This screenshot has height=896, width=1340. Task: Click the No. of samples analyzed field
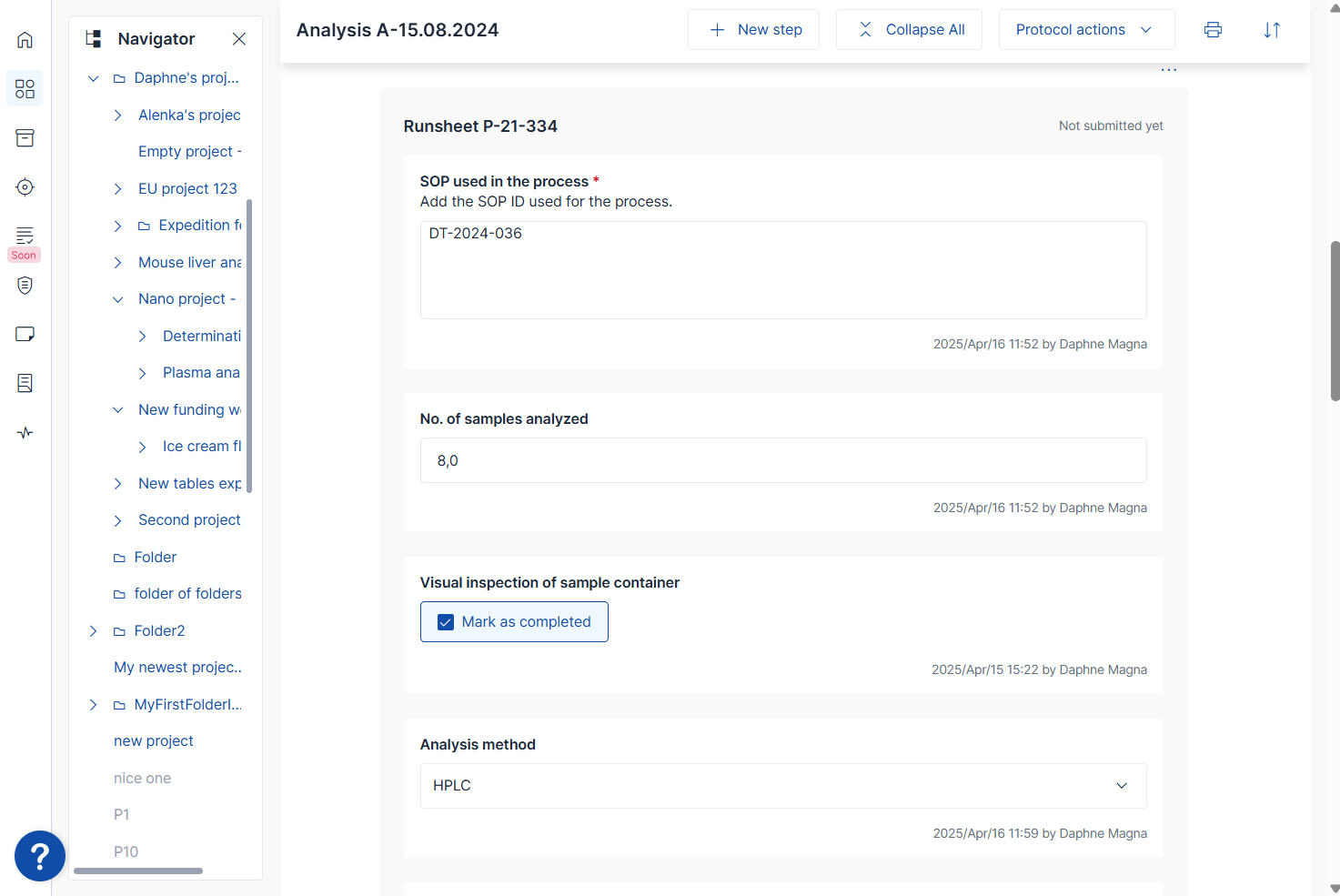782,461
